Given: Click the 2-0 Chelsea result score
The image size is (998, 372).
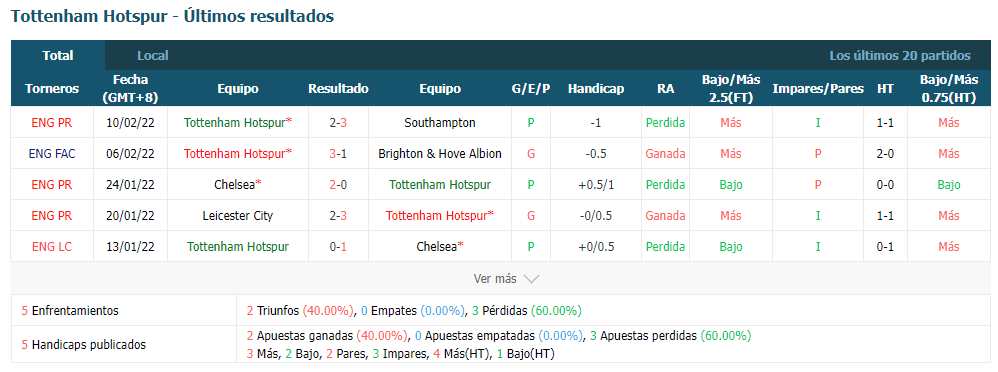Looking at the screenshot, I should [338, 185].
